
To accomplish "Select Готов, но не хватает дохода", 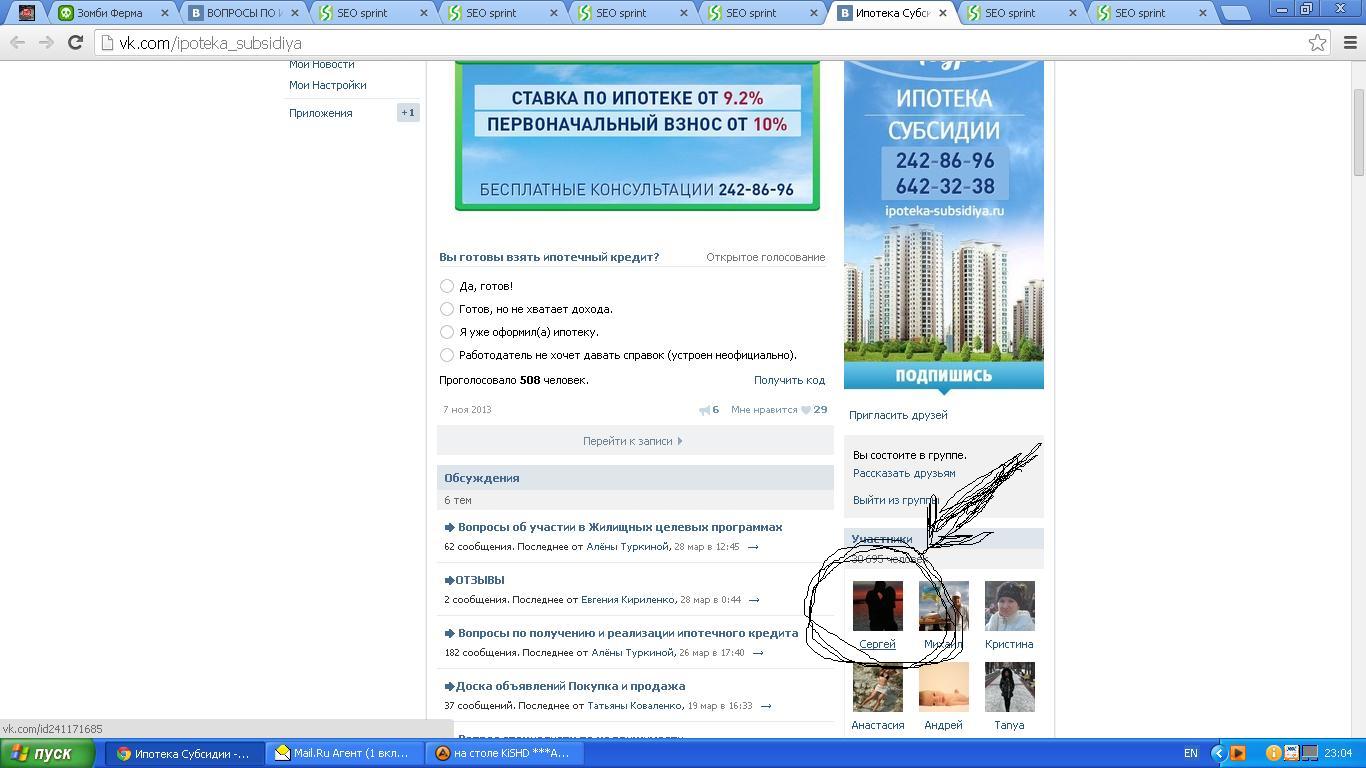I will coord(447,309).
